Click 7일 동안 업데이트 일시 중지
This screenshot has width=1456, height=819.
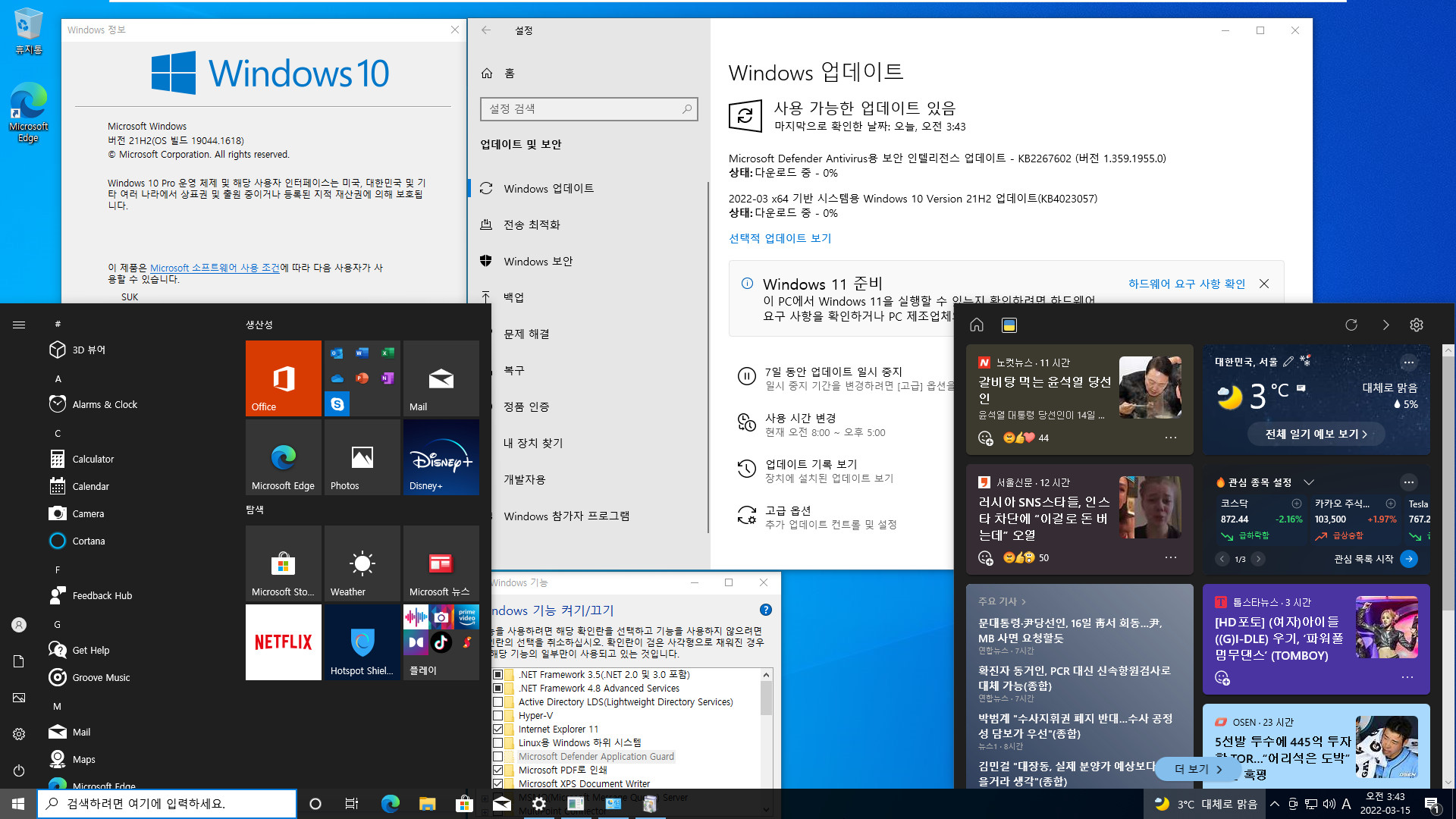(833, 372)
